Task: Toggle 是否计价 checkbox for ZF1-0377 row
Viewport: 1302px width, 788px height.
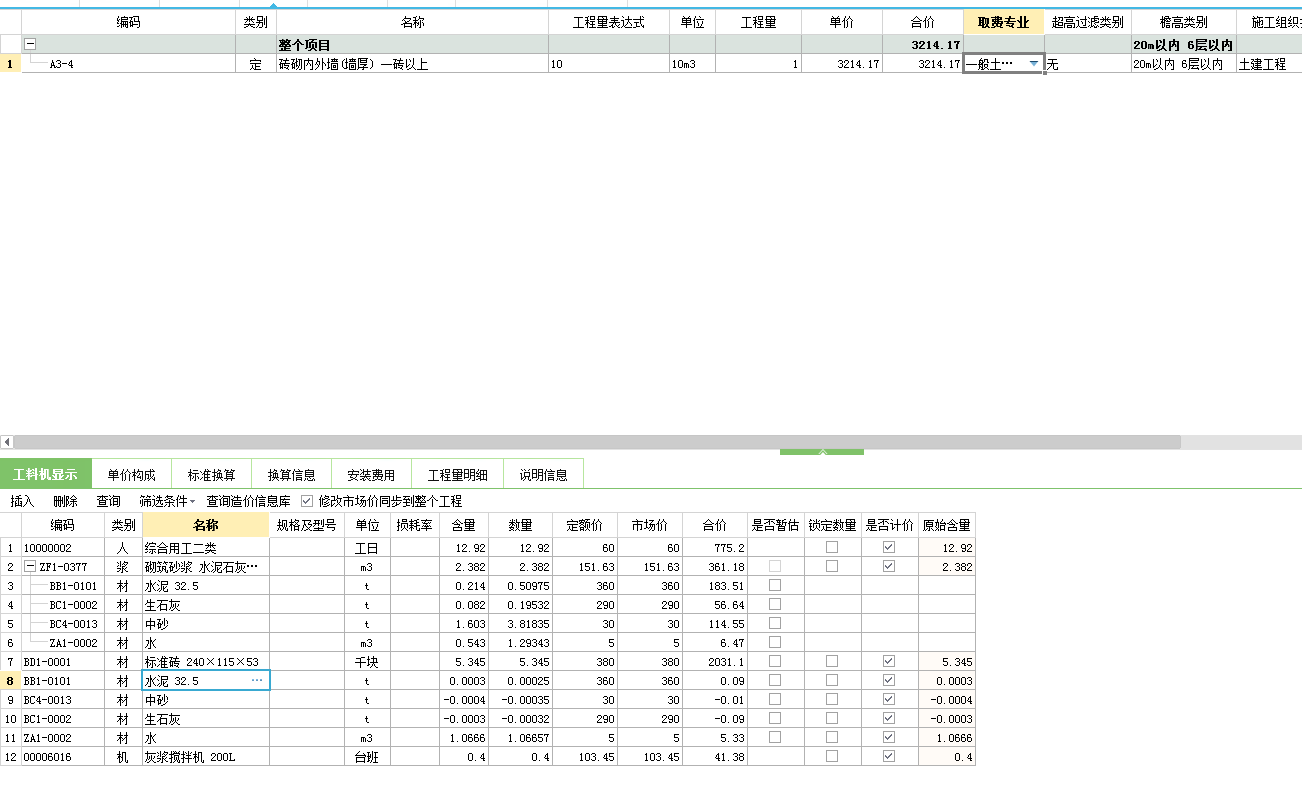Action: point(889,567)
